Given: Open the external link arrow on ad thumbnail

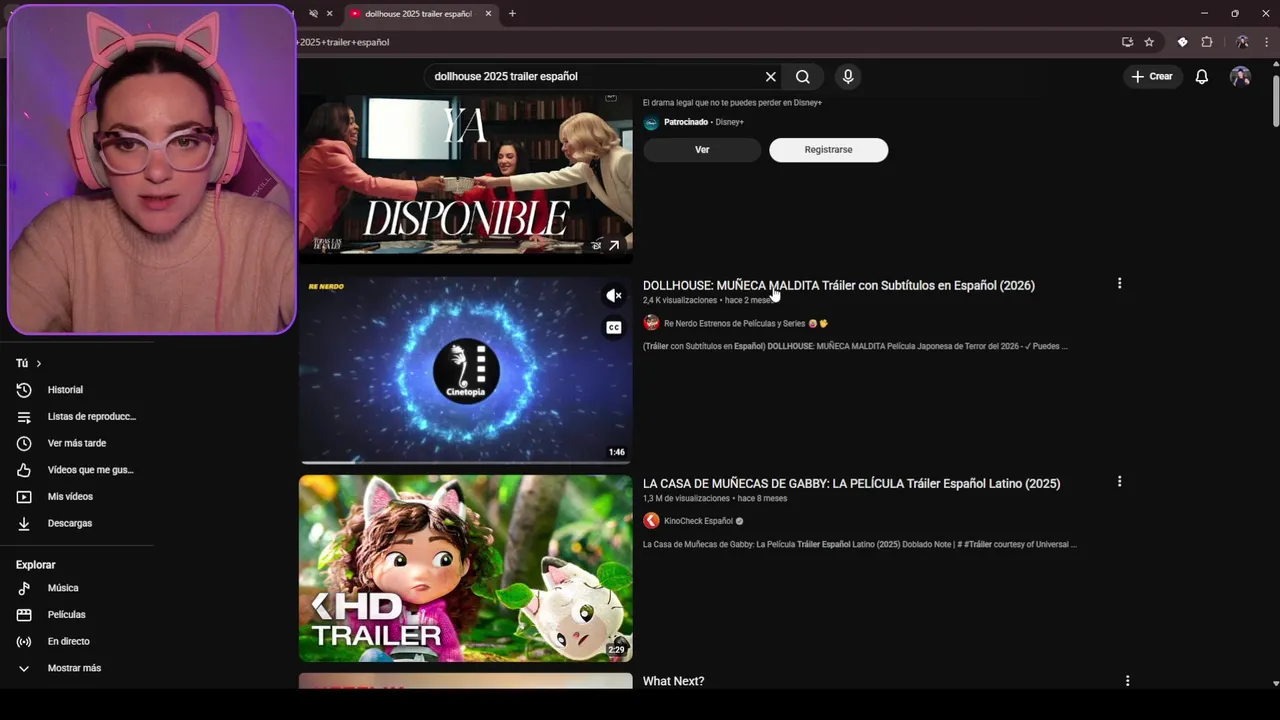Looking at the screenshot, I should [x=614, y=245].
